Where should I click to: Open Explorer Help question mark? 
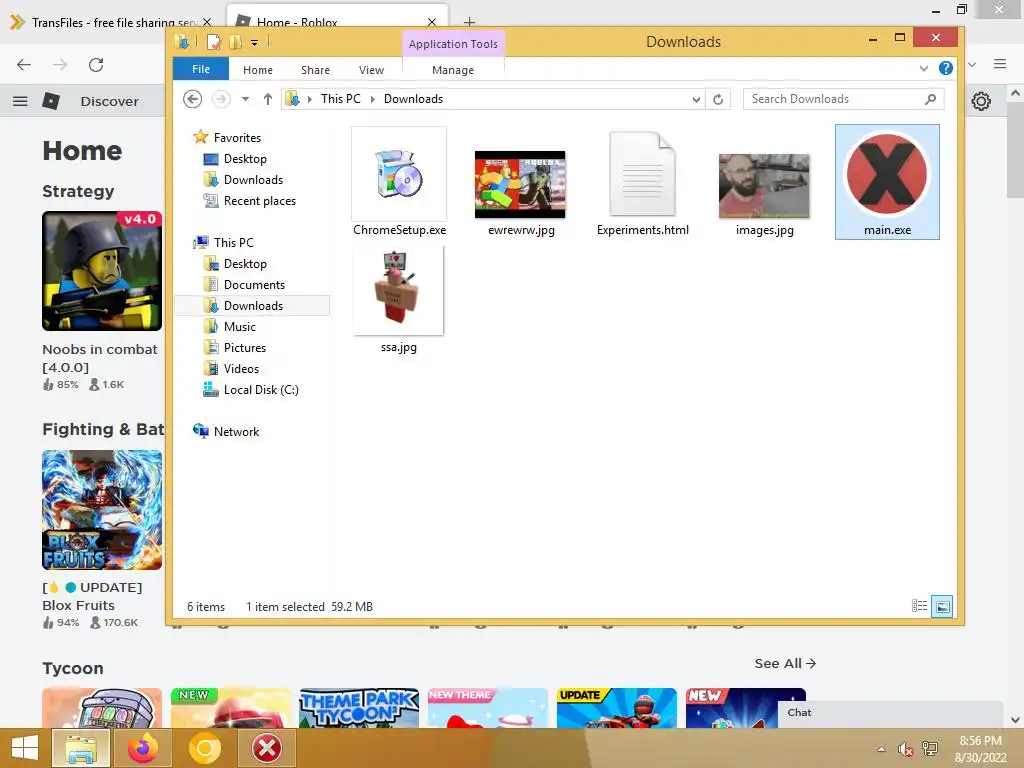point(946,68)
